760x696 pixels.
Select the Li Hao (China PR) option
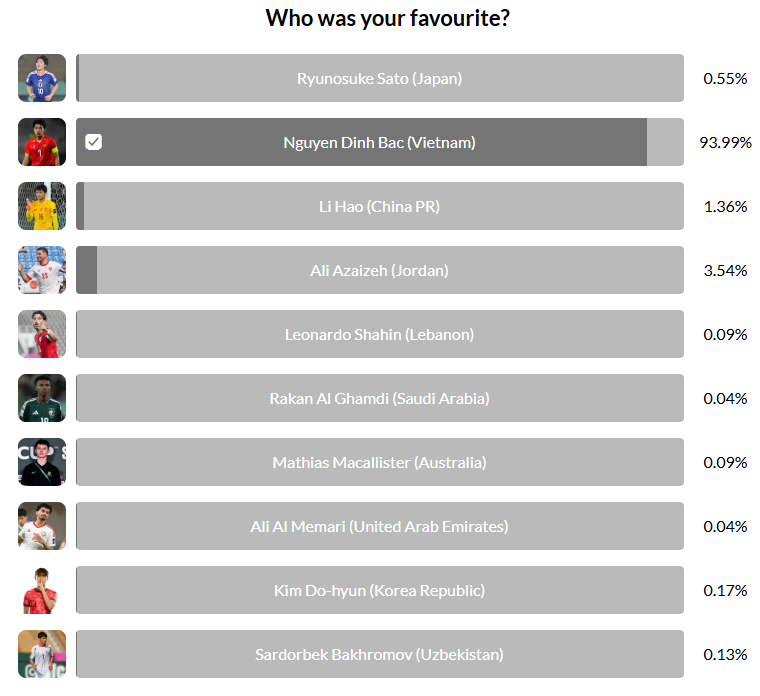(379, 206)
